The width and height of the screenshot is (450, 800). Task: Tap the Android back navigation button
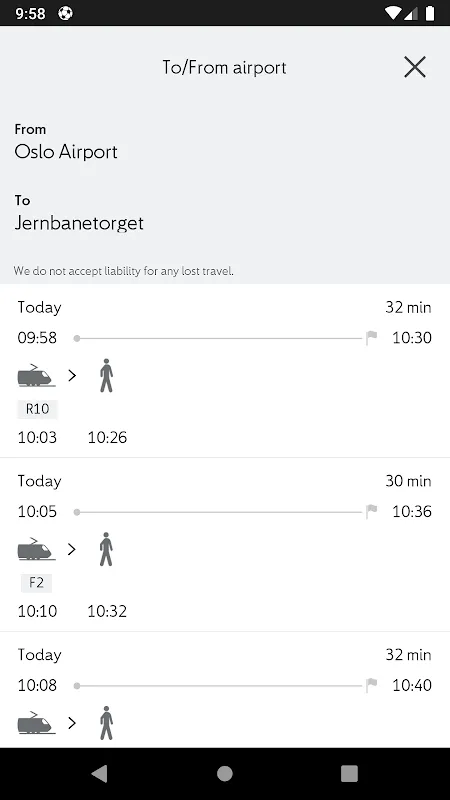pyautogui.click(x=99, y=773)
